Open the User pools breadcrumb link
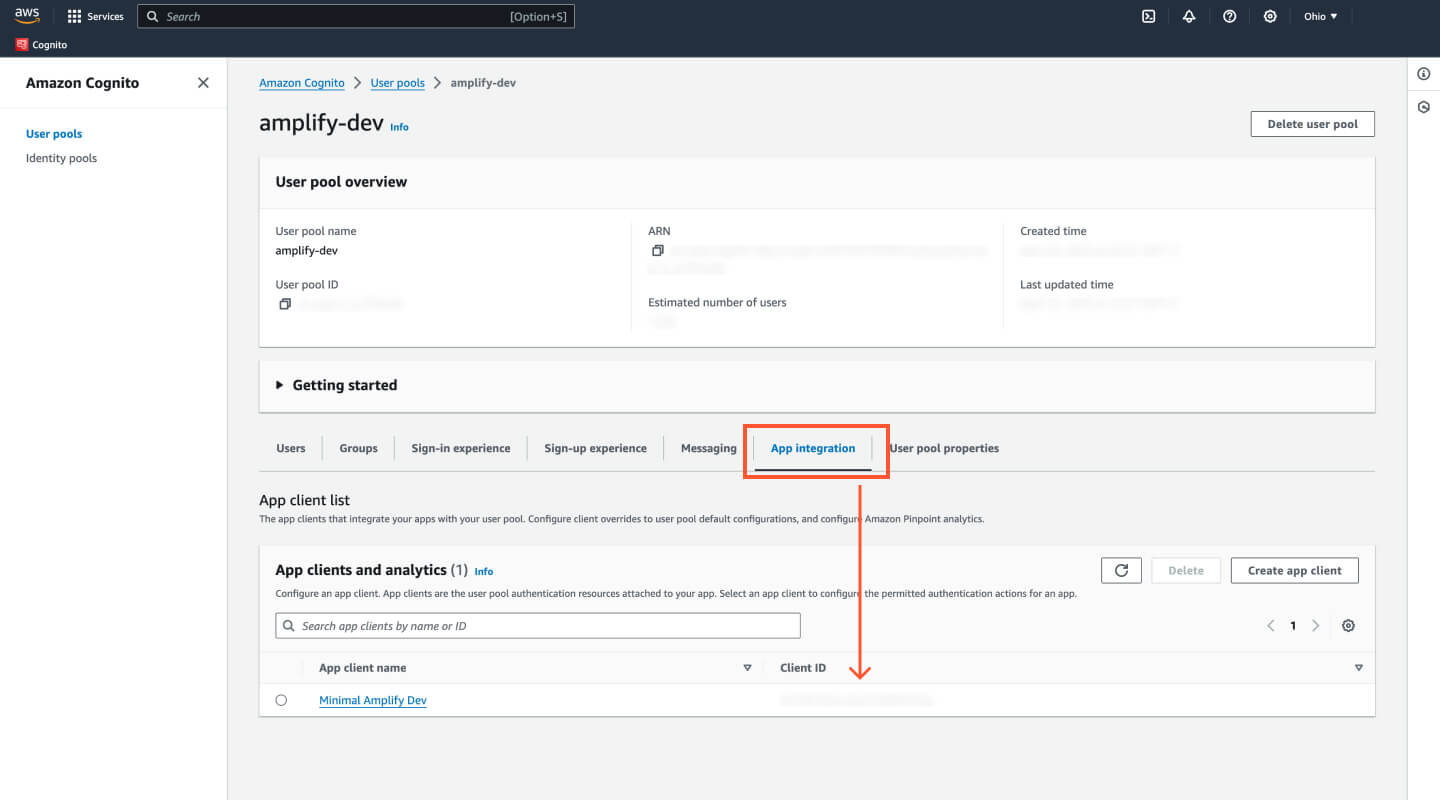This screenshot has width=1440, height=800. tap(398, 83)
